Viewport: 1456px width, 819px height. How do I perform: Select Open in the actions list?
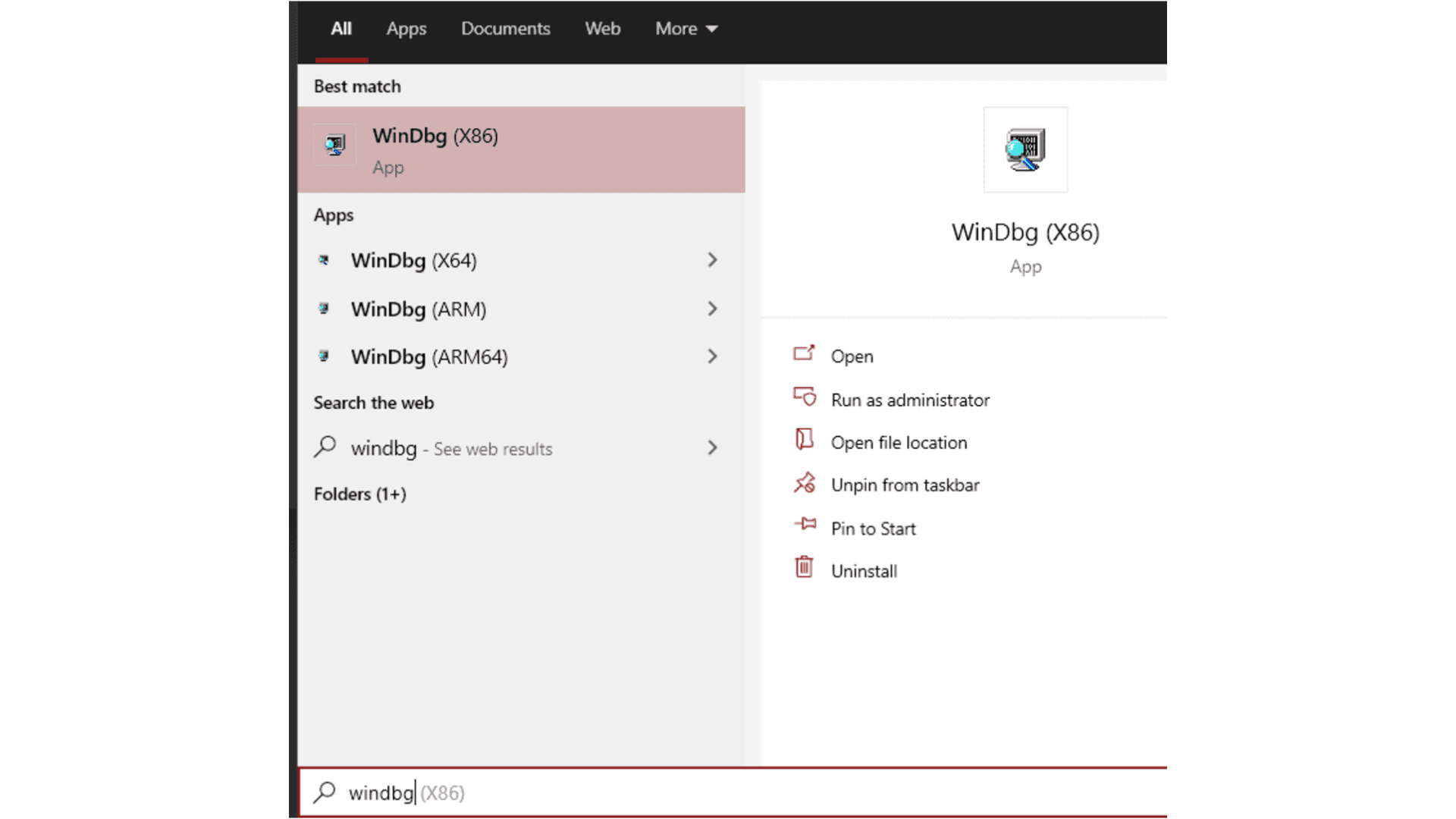pyautogui.click(x=852, y=356)
